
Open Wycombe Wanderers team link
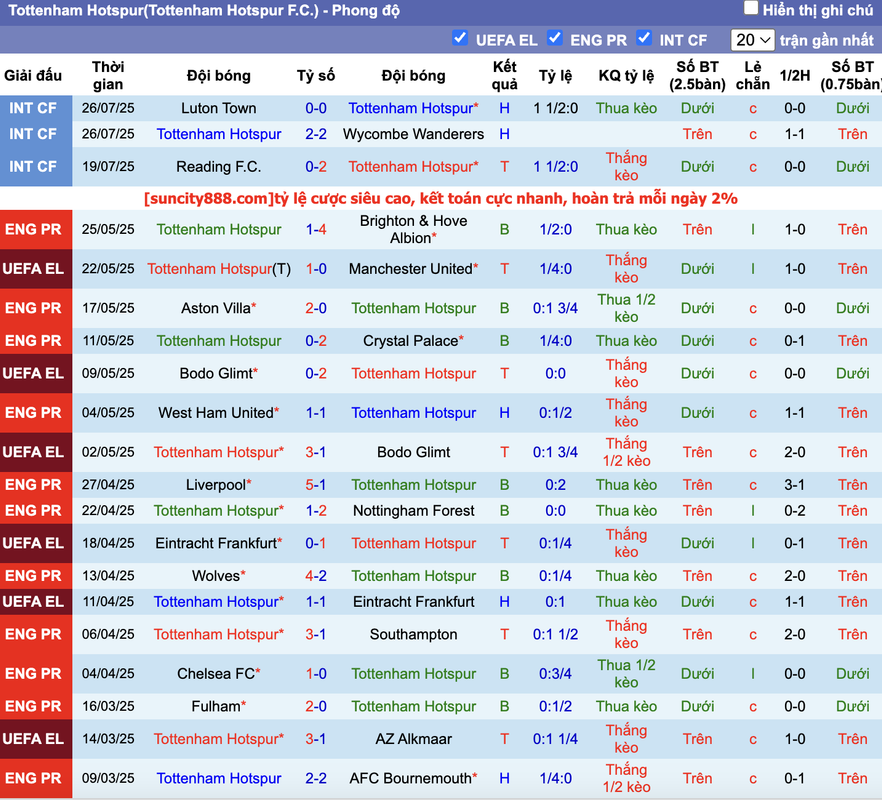[x=413, y=134]
